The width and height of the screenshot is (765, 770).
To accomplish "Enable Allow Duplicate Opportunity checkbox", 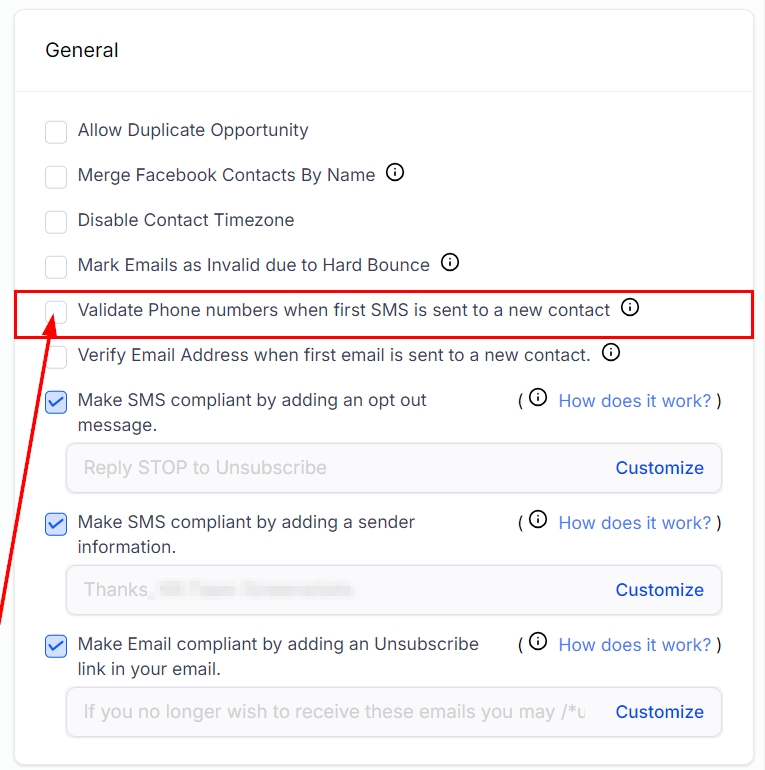I will pos(57,132).
